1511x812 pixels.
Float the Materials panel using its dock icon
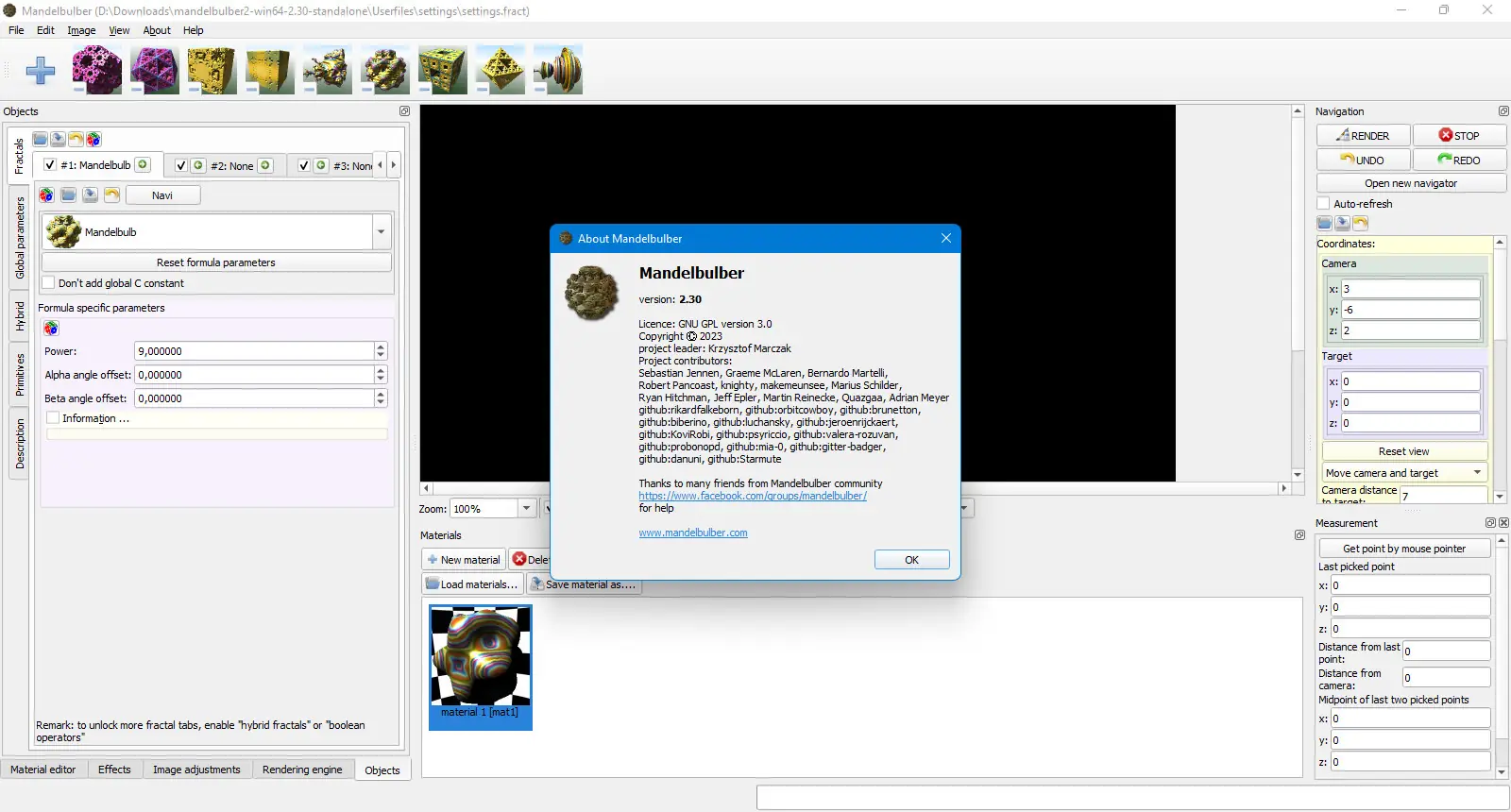1299,535
